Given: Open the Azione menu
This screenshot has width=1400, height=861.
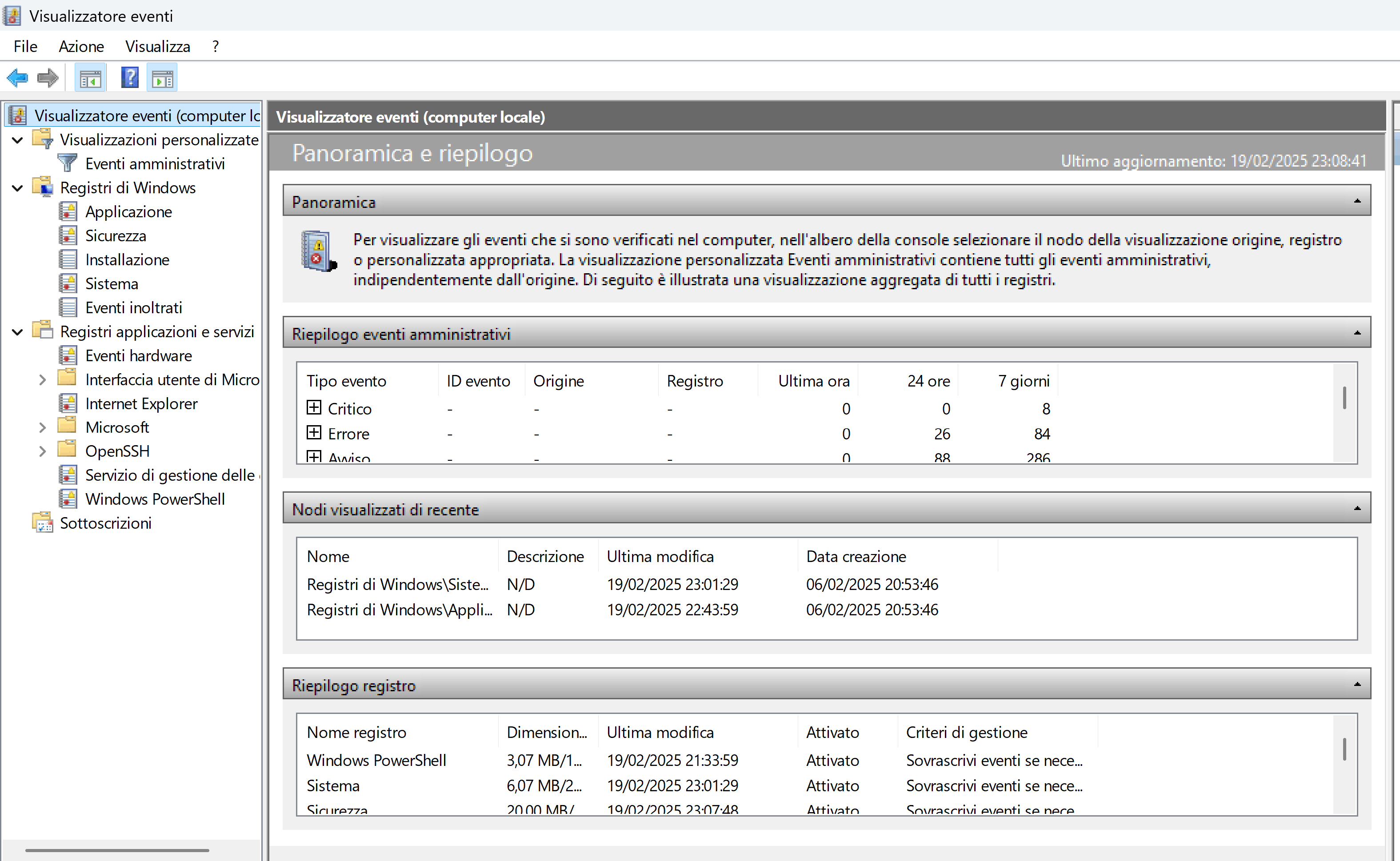Looking at the screenshot, I should (x=81, y=46).
